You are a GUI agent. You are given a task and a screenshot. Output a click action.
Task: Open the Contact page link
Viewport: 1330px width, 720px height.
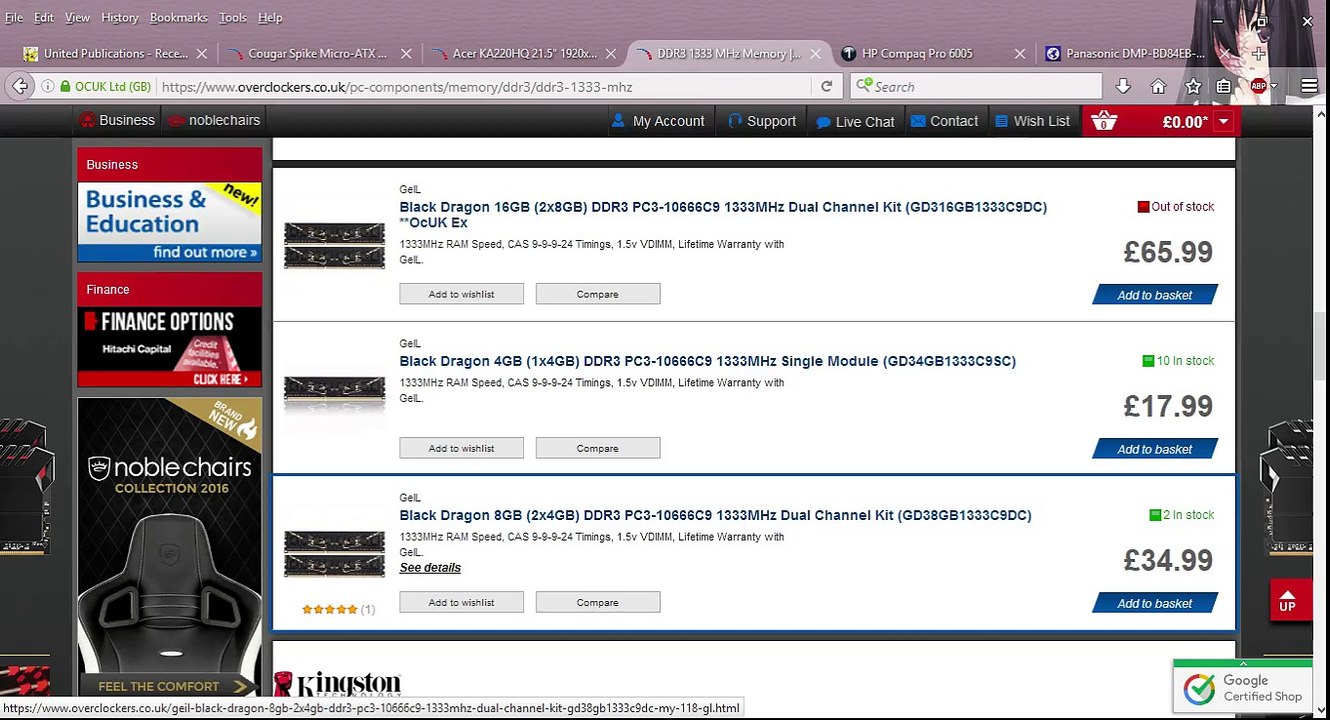[x=944, y=121]
